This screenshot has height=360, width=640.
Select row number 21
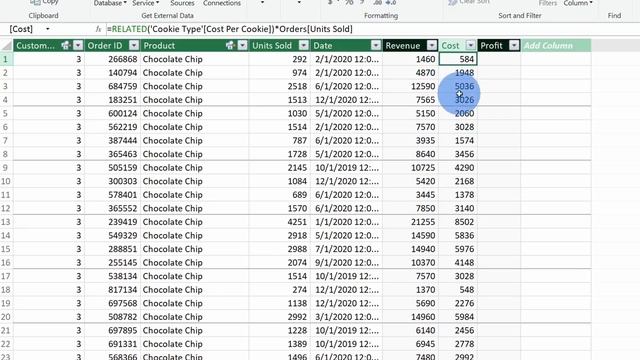[x=6, y=331]
